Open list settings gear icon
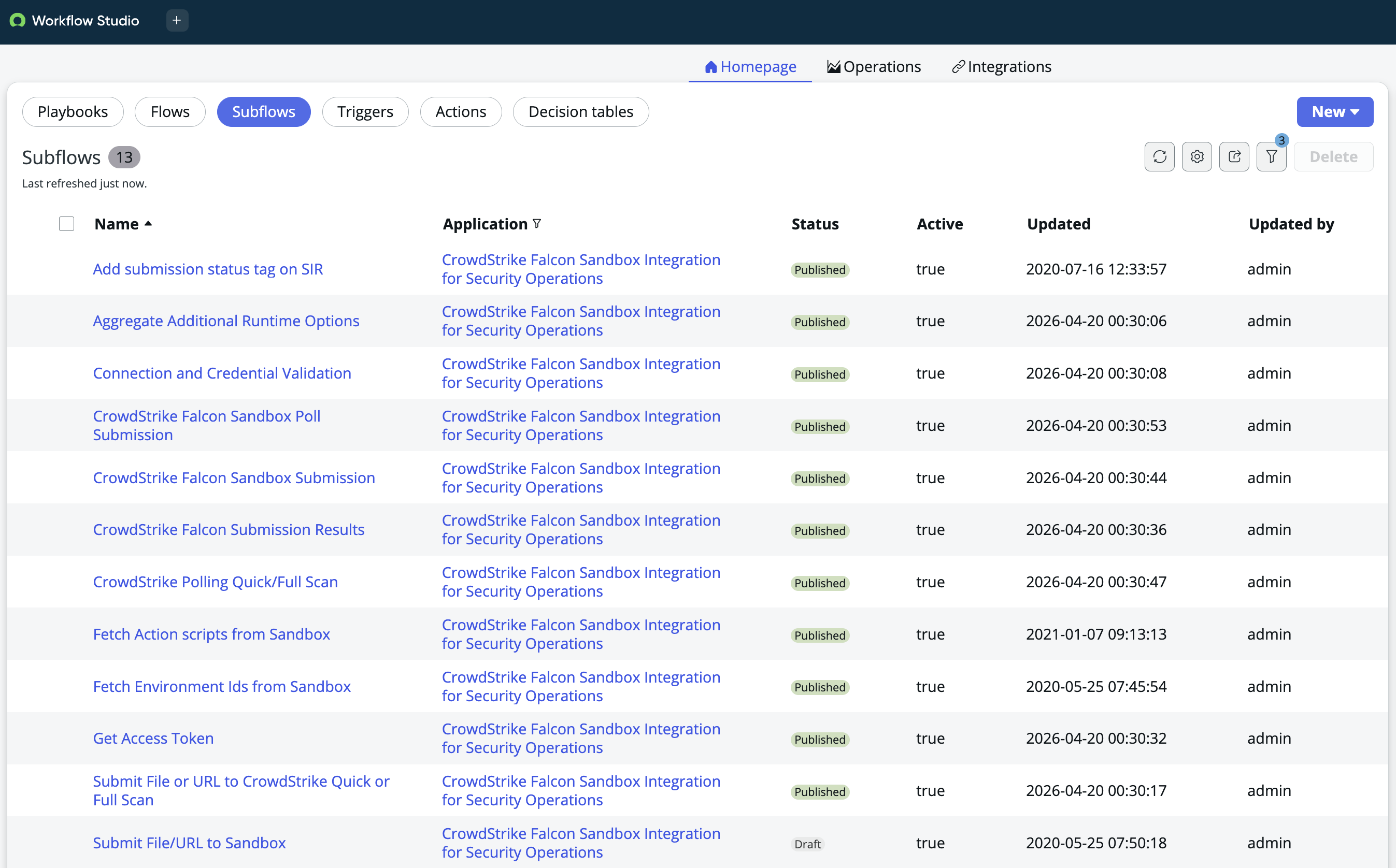The width and height of the screenshot is (1396, 868). (1196, 157)
